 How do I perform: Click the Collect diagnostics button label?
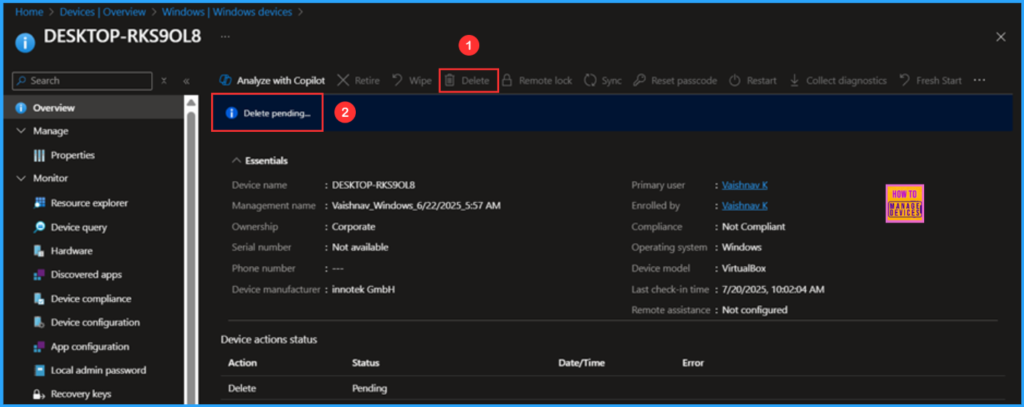click(x=846, y=80)
